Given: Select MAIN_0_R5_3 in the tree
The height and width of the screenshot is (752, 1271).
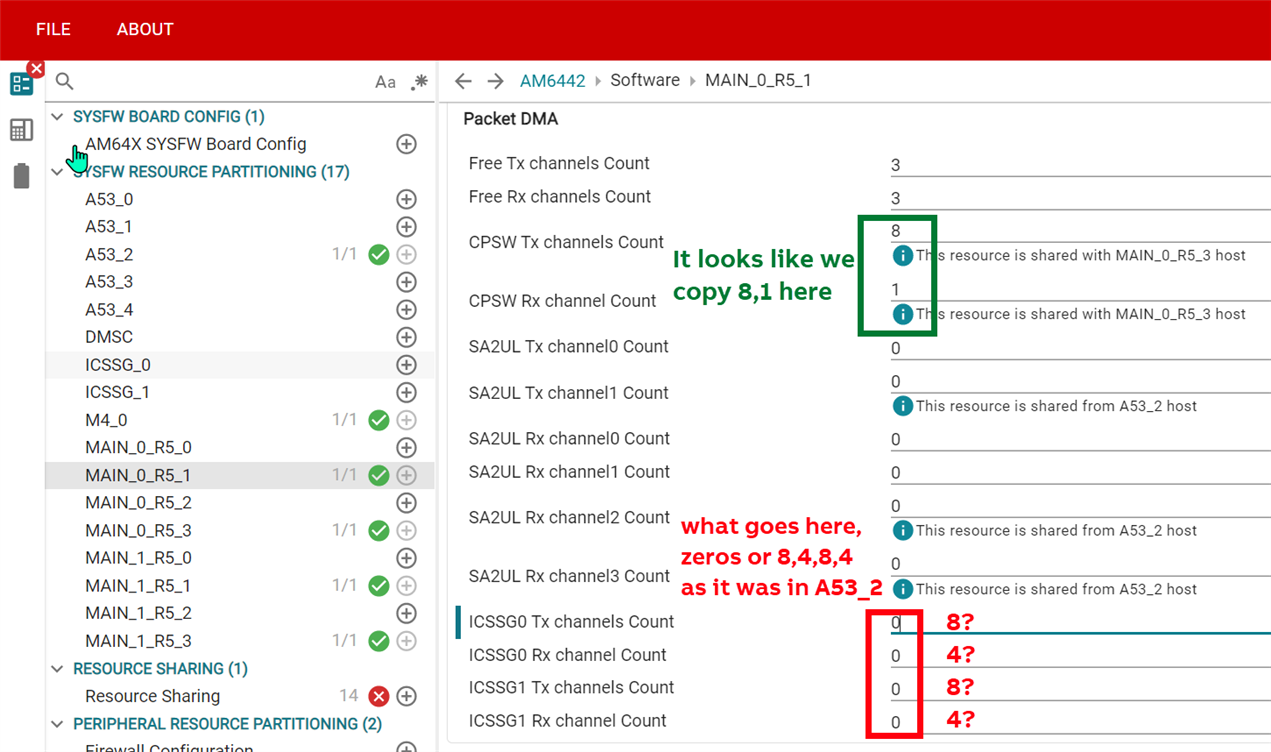Looking at the screenshot, I should tap(138, 530).
